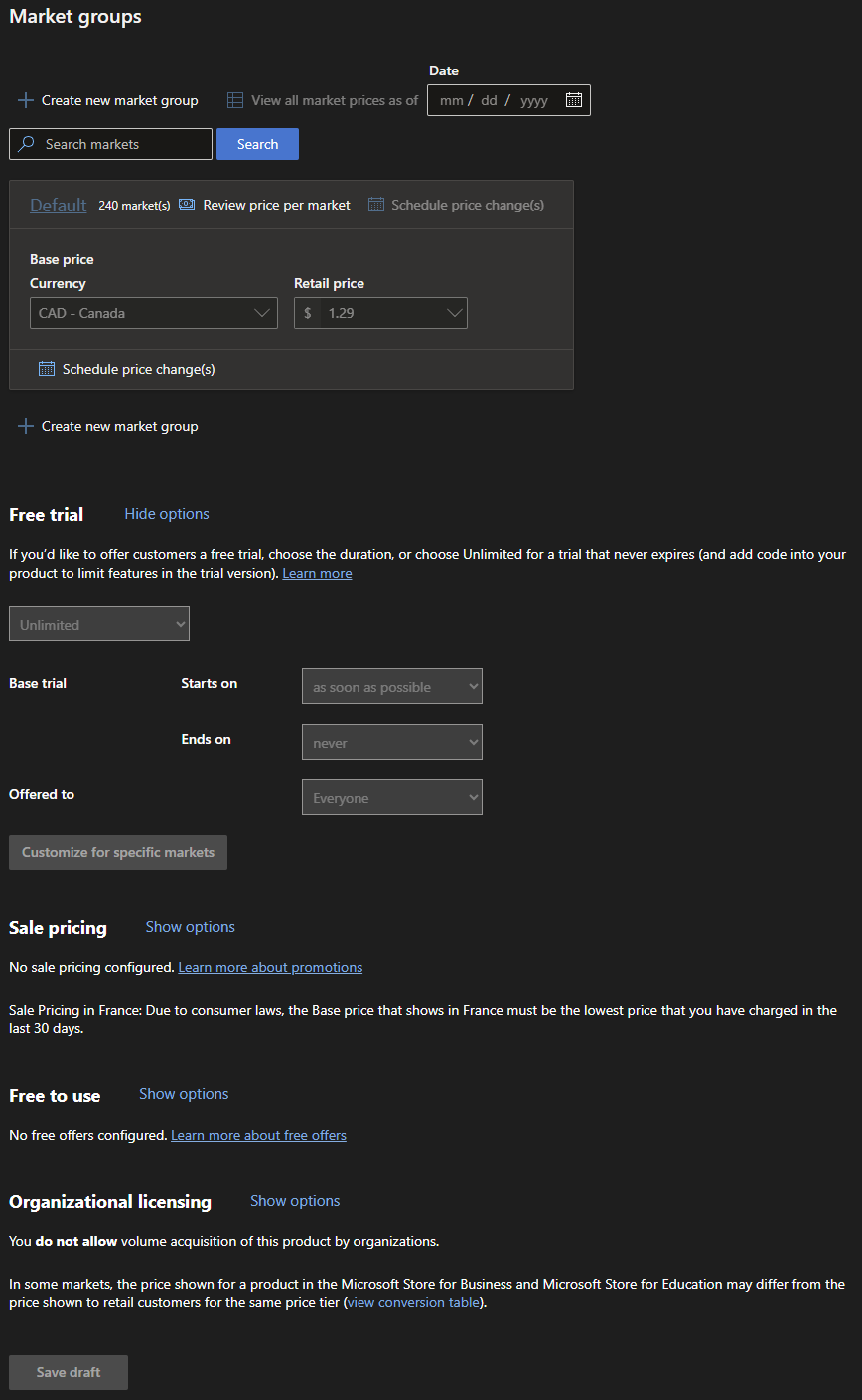Viewport: 862px width, 1400px height.
Task: Click the 240 market(s) text
Action: 134,206
